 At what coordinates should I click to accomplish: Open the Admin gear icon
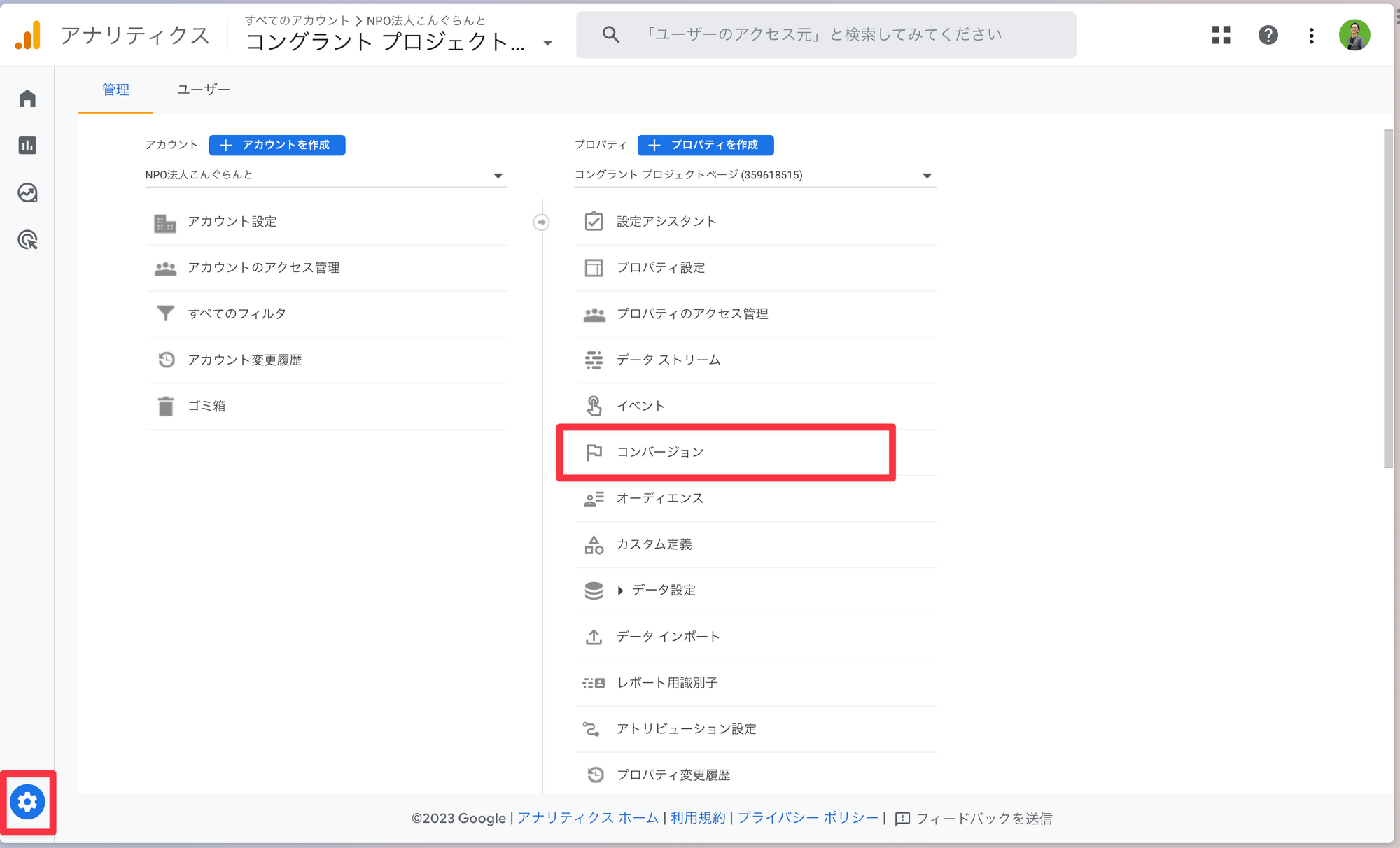click(x=27, y=802)
